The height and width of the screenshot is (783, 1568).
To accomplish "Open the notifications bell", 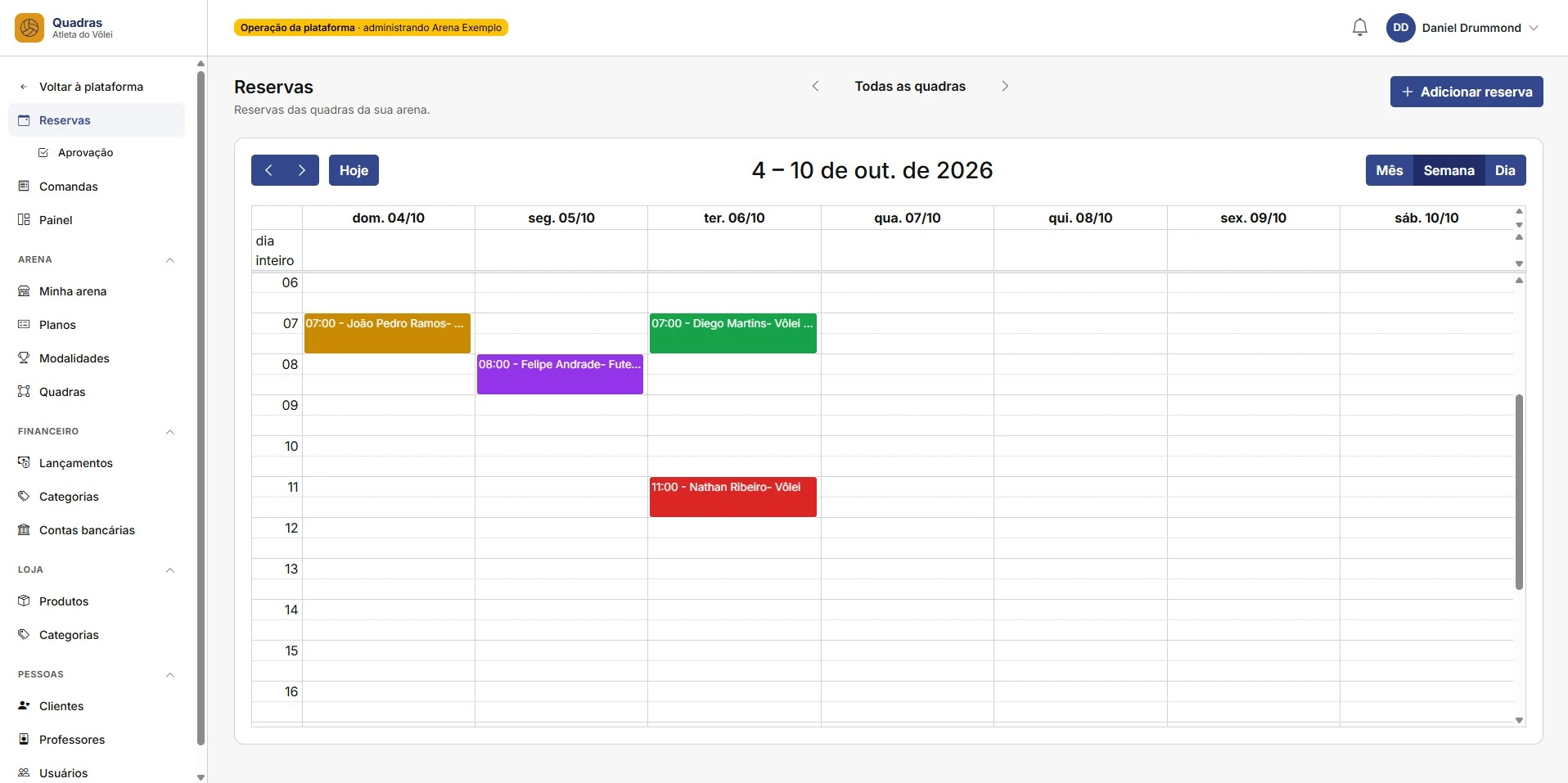I will (1359, 28).
